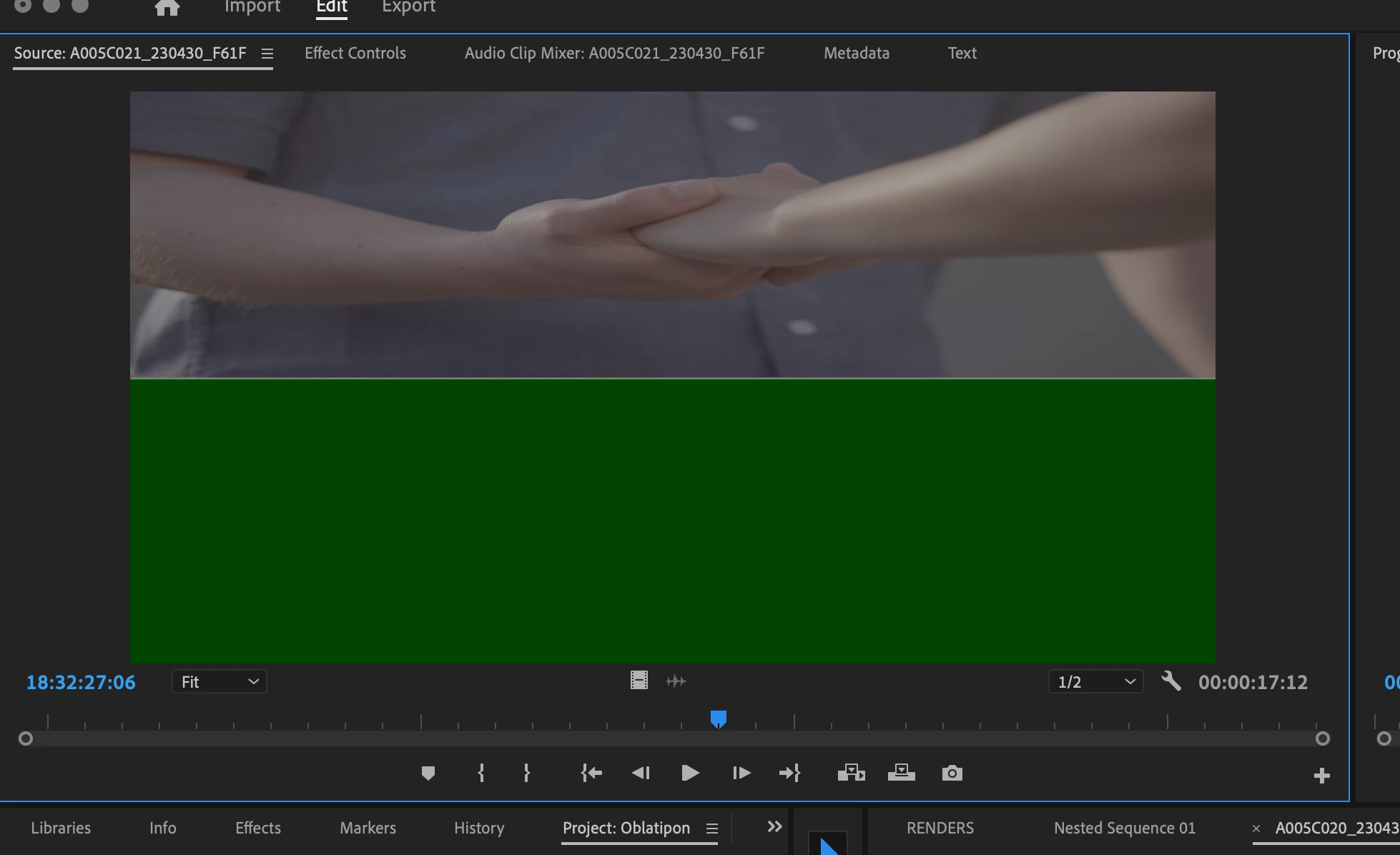Click Go to Out point icon

tap(789, 773)
